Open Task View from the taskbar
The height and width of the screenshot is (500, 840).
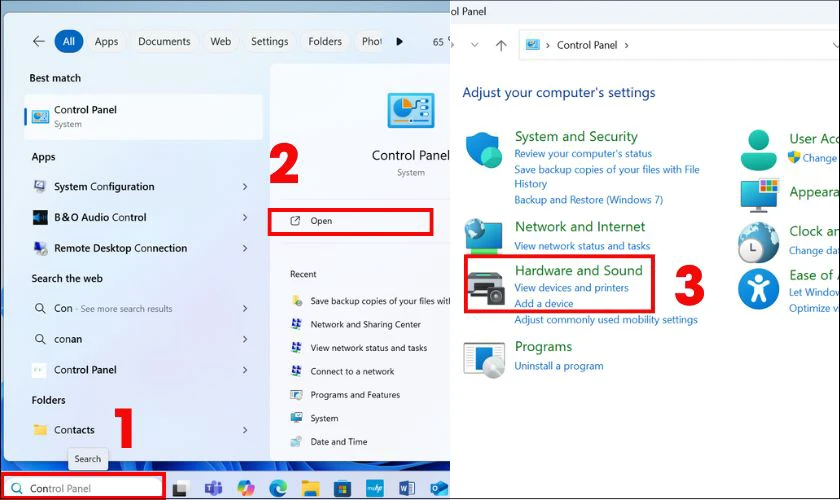click(x=181, y=488)
